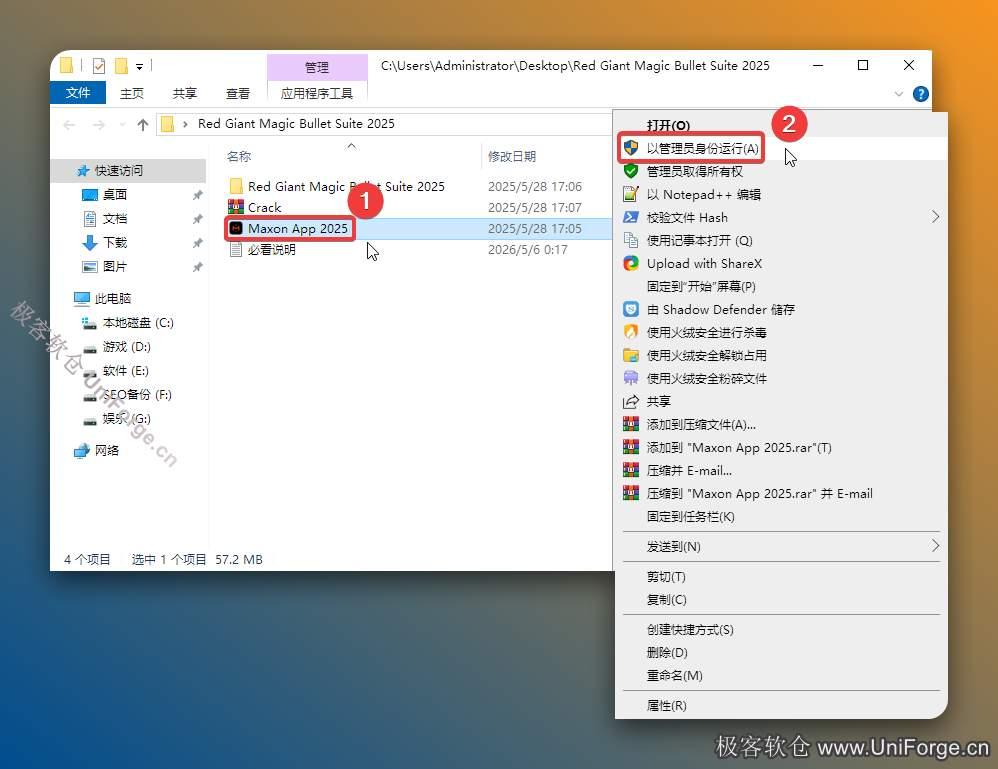
Task: Click folder icon for 使用火绒安全解锁占用
Action: (x=631, y=355)
